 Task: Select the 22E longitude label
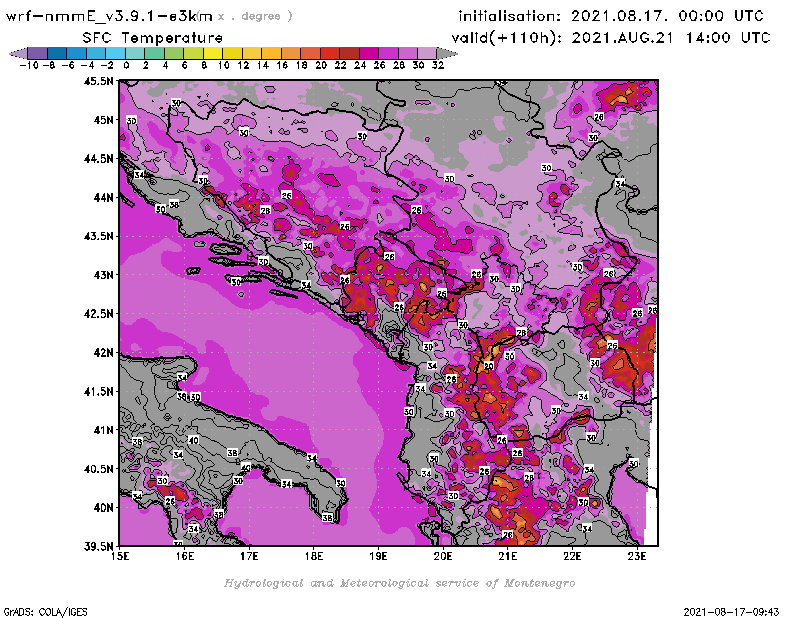(572, 556)
